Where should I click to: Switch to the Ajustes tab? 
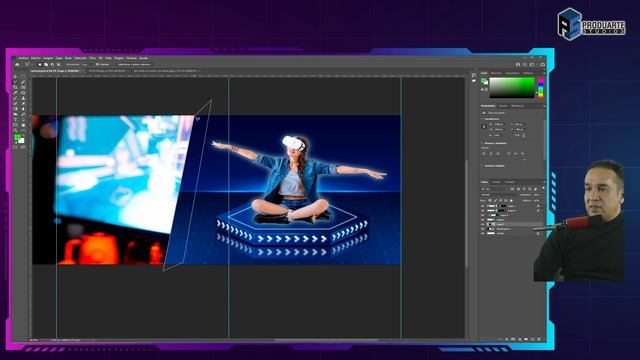coord(503,106)
